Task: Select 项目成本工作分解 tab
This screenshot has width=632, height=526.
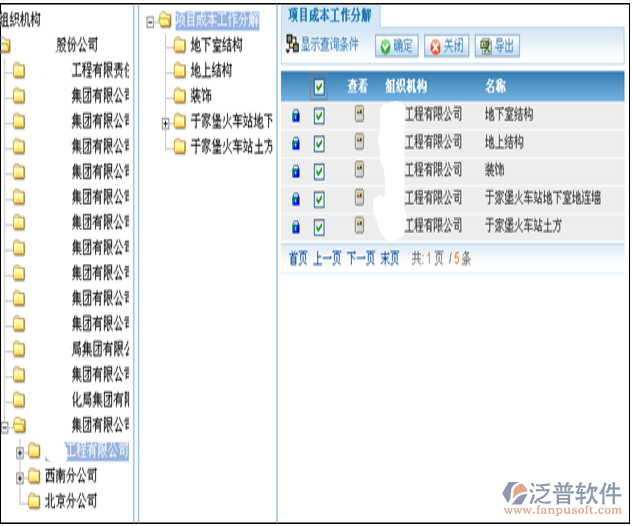Action: (x=330, y=16)
